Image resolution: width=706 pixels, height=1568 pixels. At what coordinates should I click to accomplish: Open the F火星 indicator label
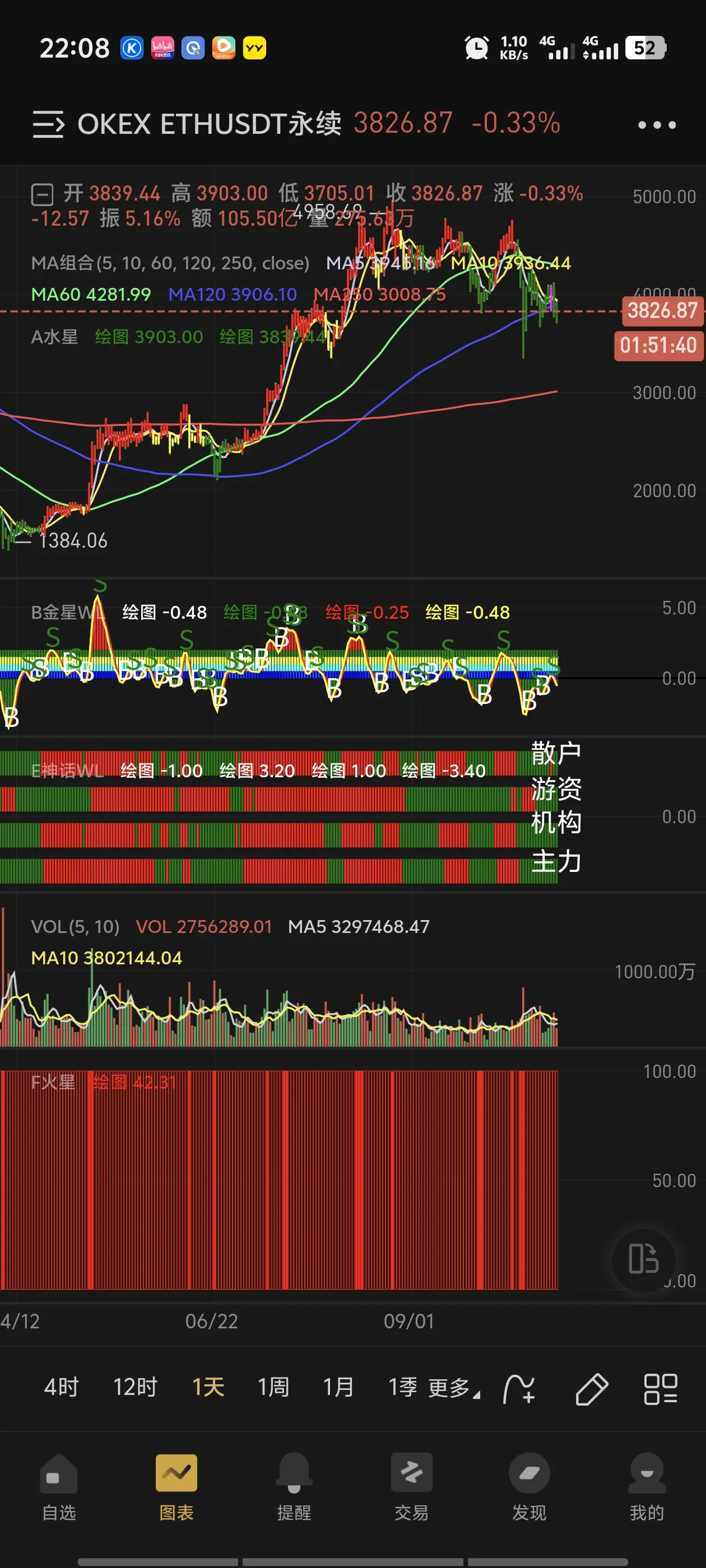tap(53, 1082)
